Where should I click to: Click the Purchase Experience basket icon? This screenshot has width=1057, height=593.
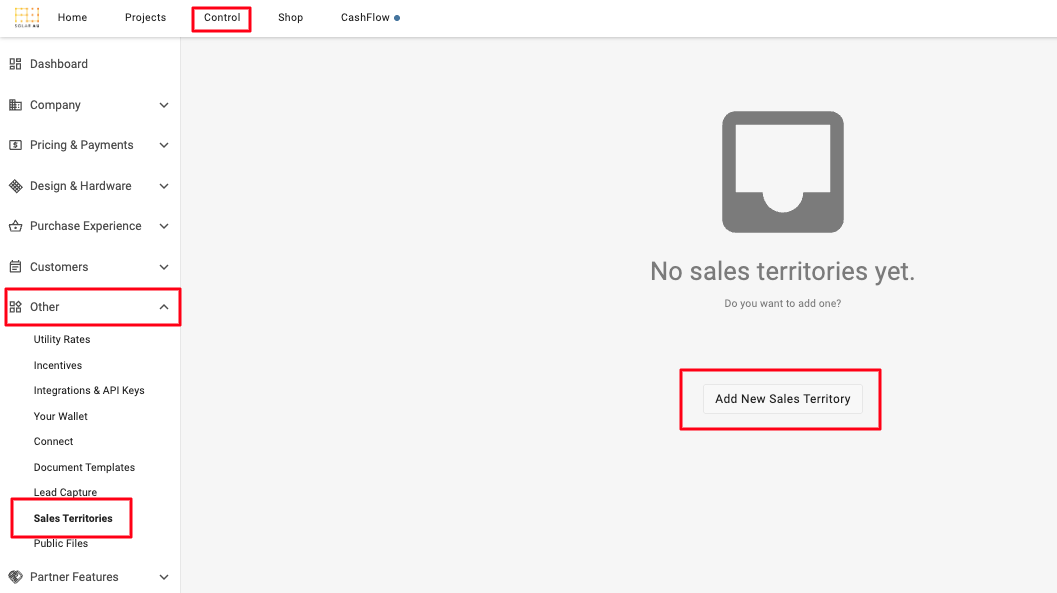16,226
